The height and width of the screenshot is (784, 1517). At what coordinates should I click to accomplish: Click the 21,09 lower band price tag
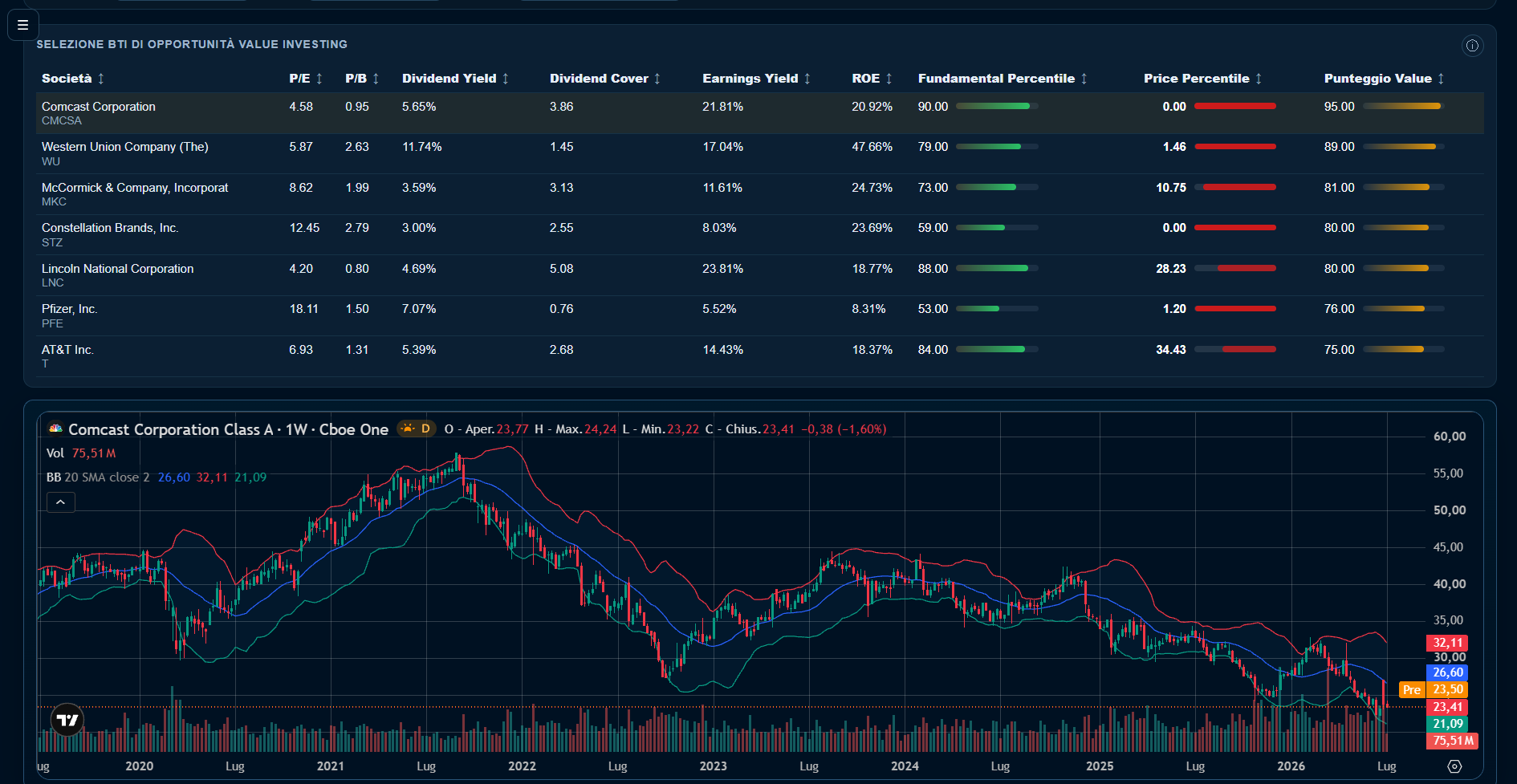tap(1447, 724)
